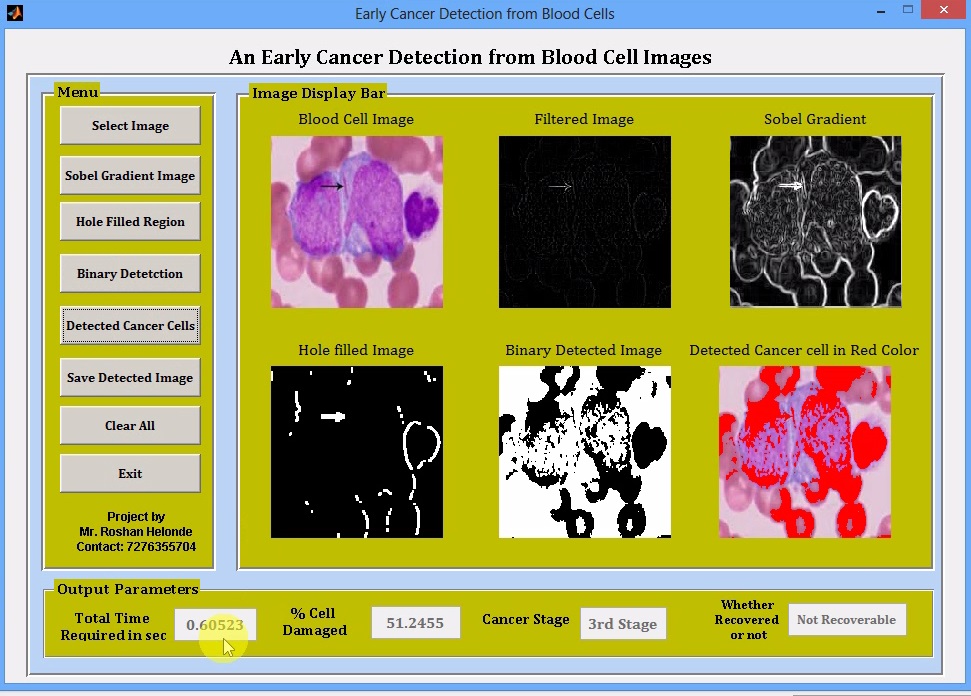Run the Hole Filled Region operation
This screenshot has height=696, width=971.
tap(129, 221)
